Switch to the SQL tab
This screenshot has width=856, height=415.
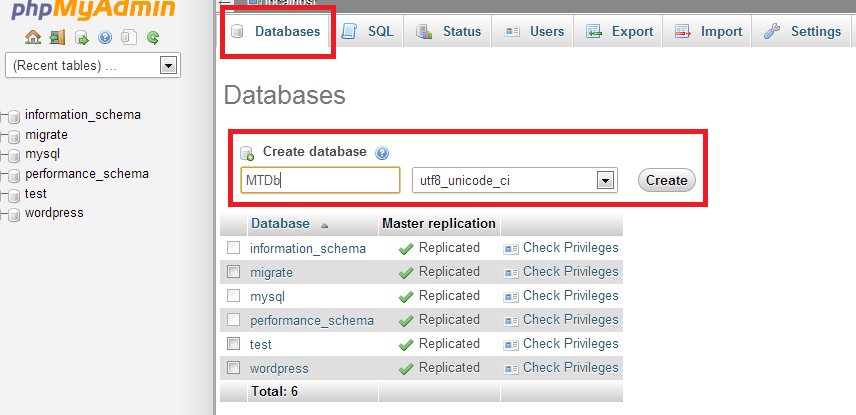coord(368,31)
